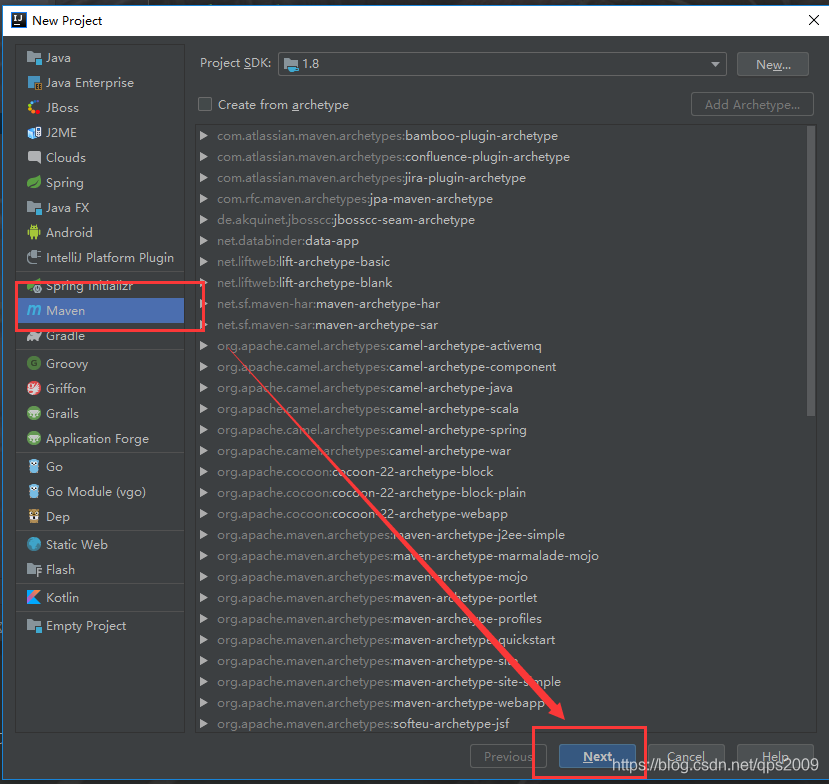The width and height of the screenshot is (829, 784).
Task: Expand maven-archetype-webapp node
Action: [204, 703]
